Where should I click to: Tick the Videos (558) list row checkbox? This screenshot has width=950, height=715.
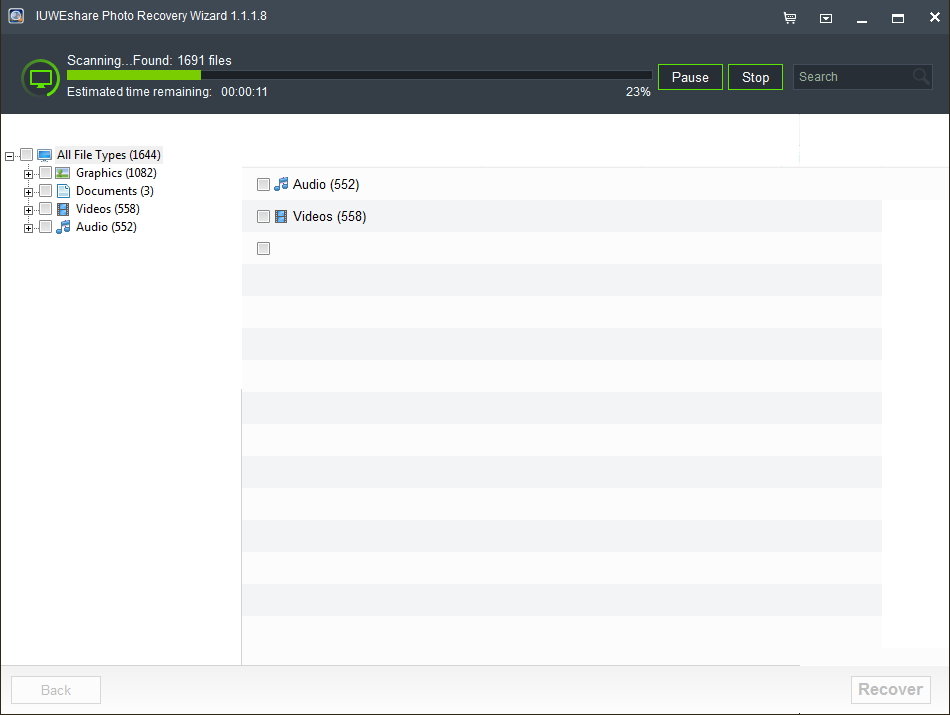tap(264, 216)
